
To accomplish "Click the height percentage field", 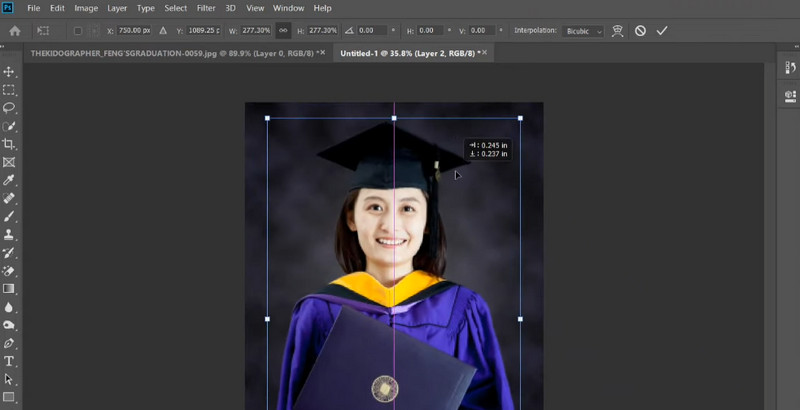I will (x=322, y=31).
